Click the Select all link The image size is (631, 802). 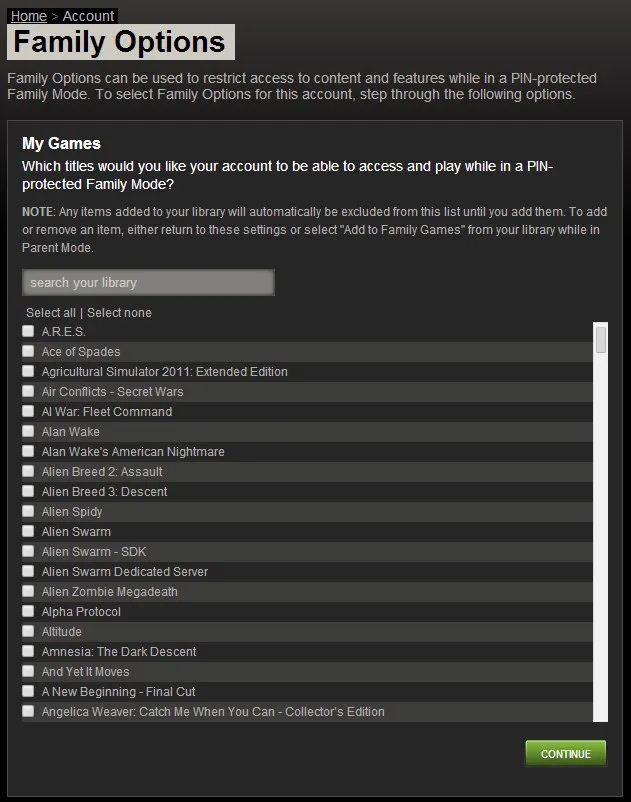[x=51, y=313]
